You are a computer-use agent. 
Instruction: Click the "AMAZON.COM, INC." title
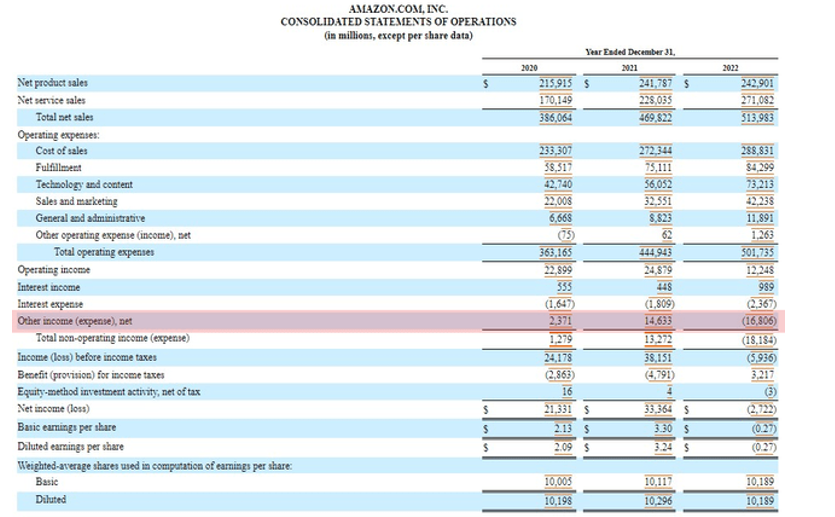click(x=398, y=9)
